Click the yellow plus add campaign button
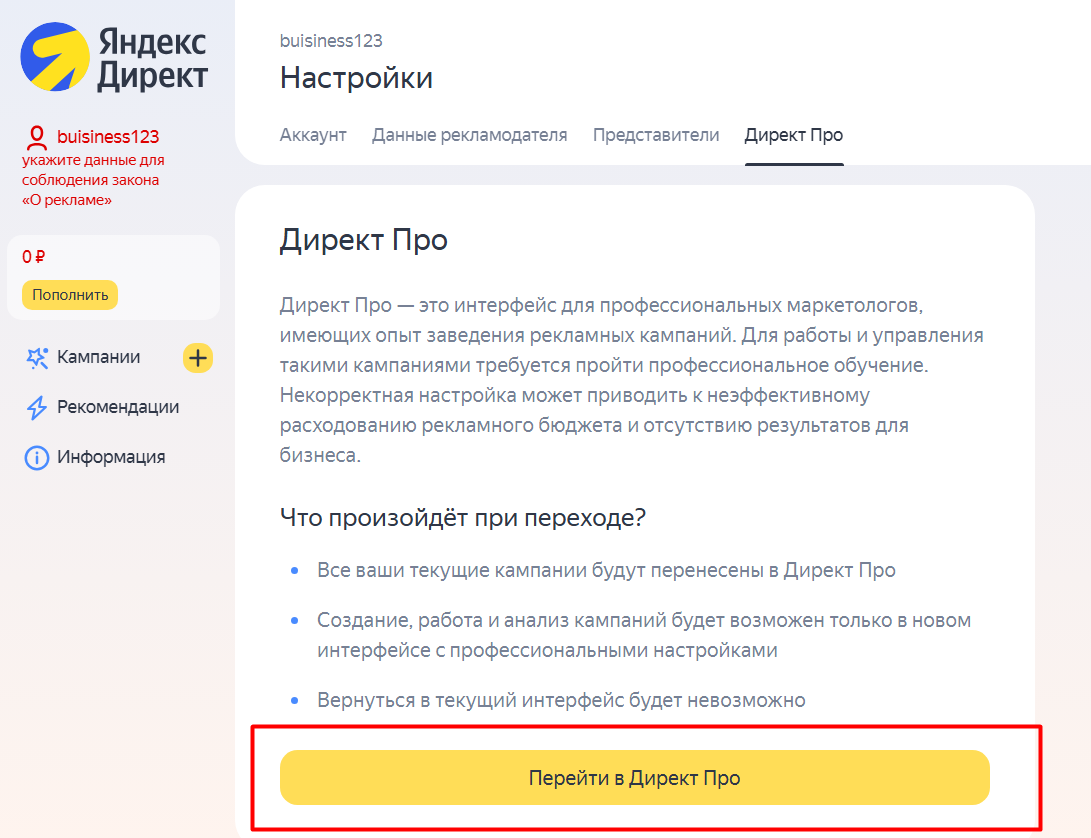The image size is (1091, 838). point(198,358)
